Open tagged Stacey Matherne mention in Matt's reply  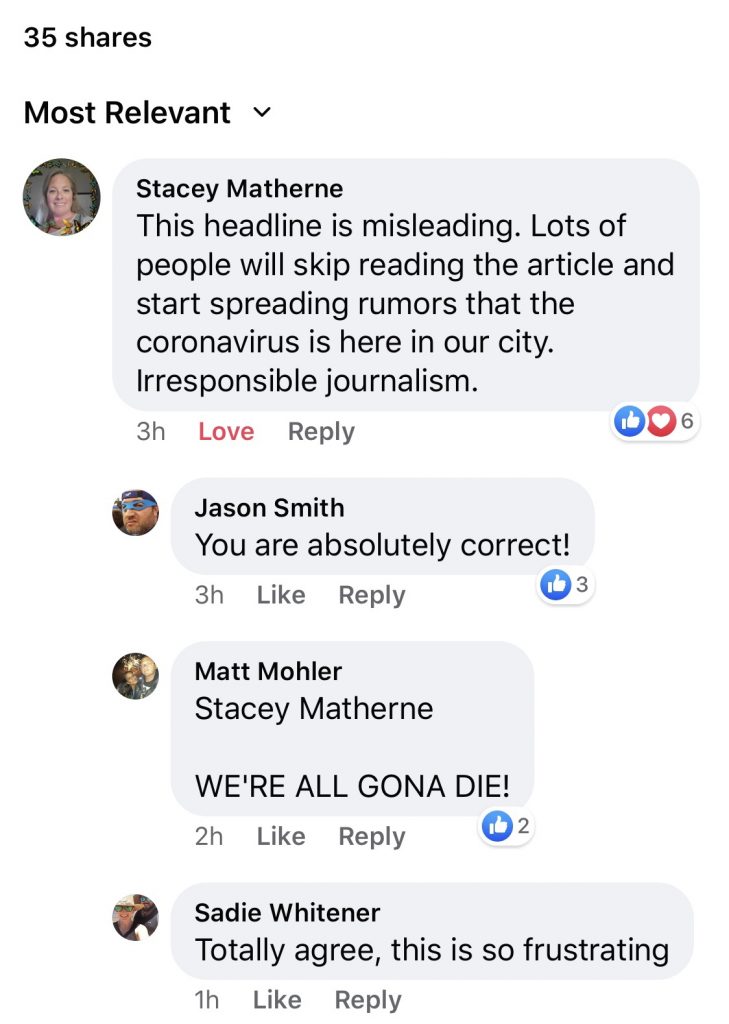tap(314, 709)
